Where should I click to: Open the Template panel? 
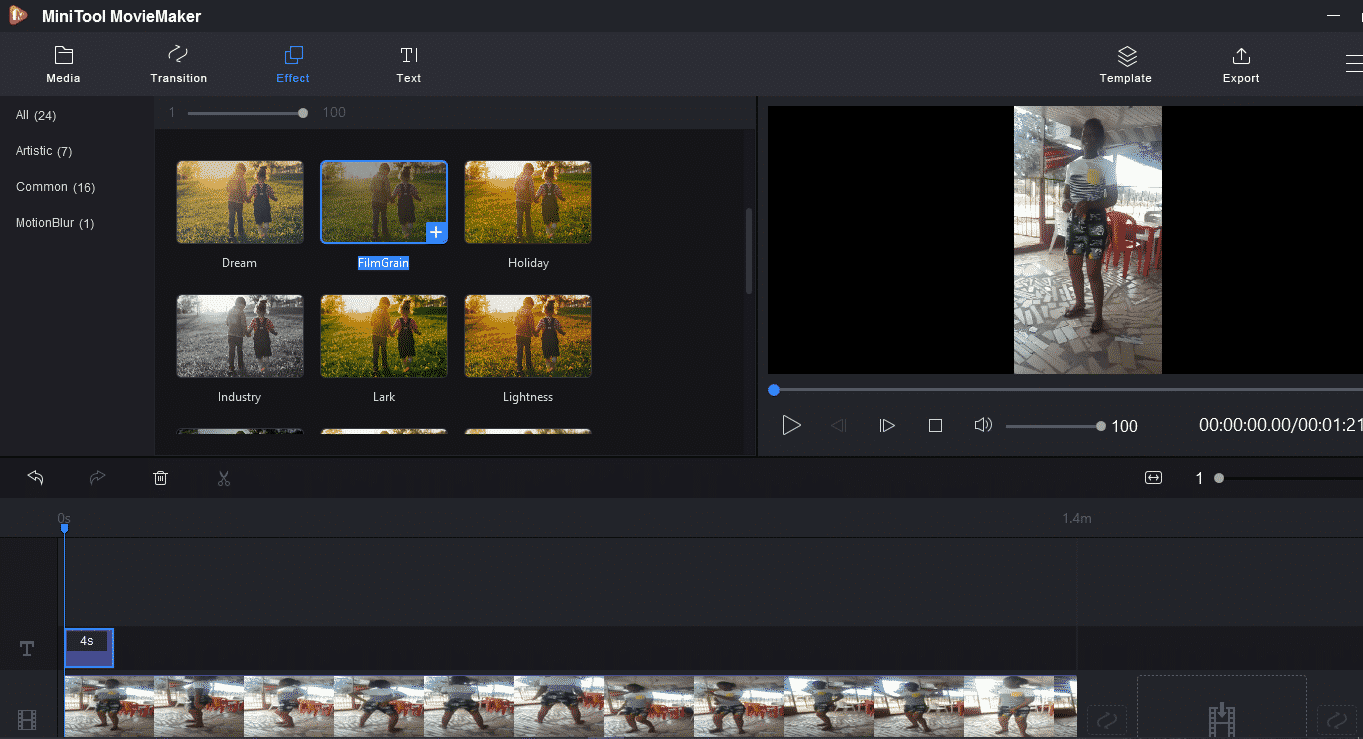tap(1125, 64)
